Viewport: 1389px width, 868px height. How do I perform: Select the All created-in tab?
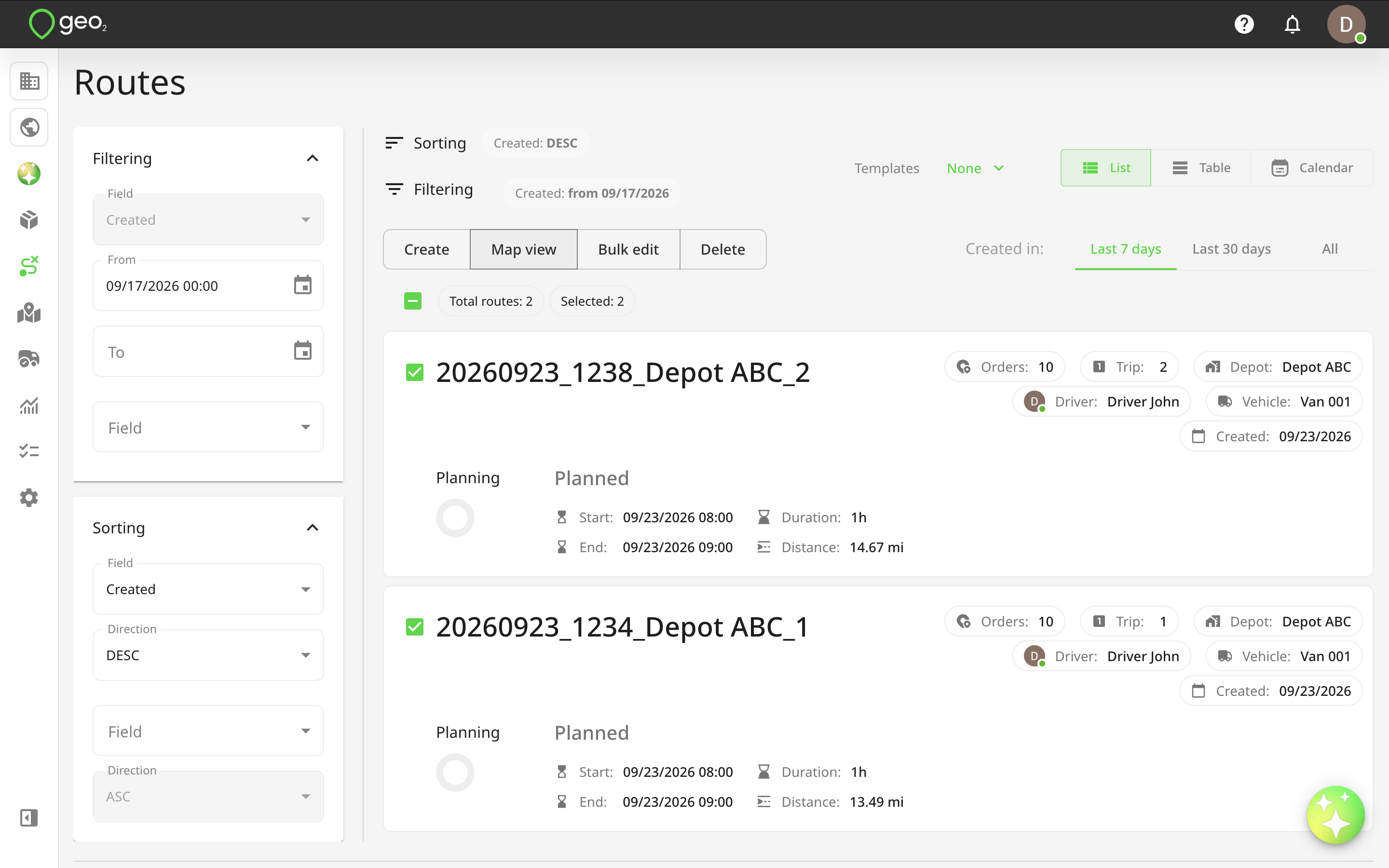pyautogui.click(x=1330, y=249)
